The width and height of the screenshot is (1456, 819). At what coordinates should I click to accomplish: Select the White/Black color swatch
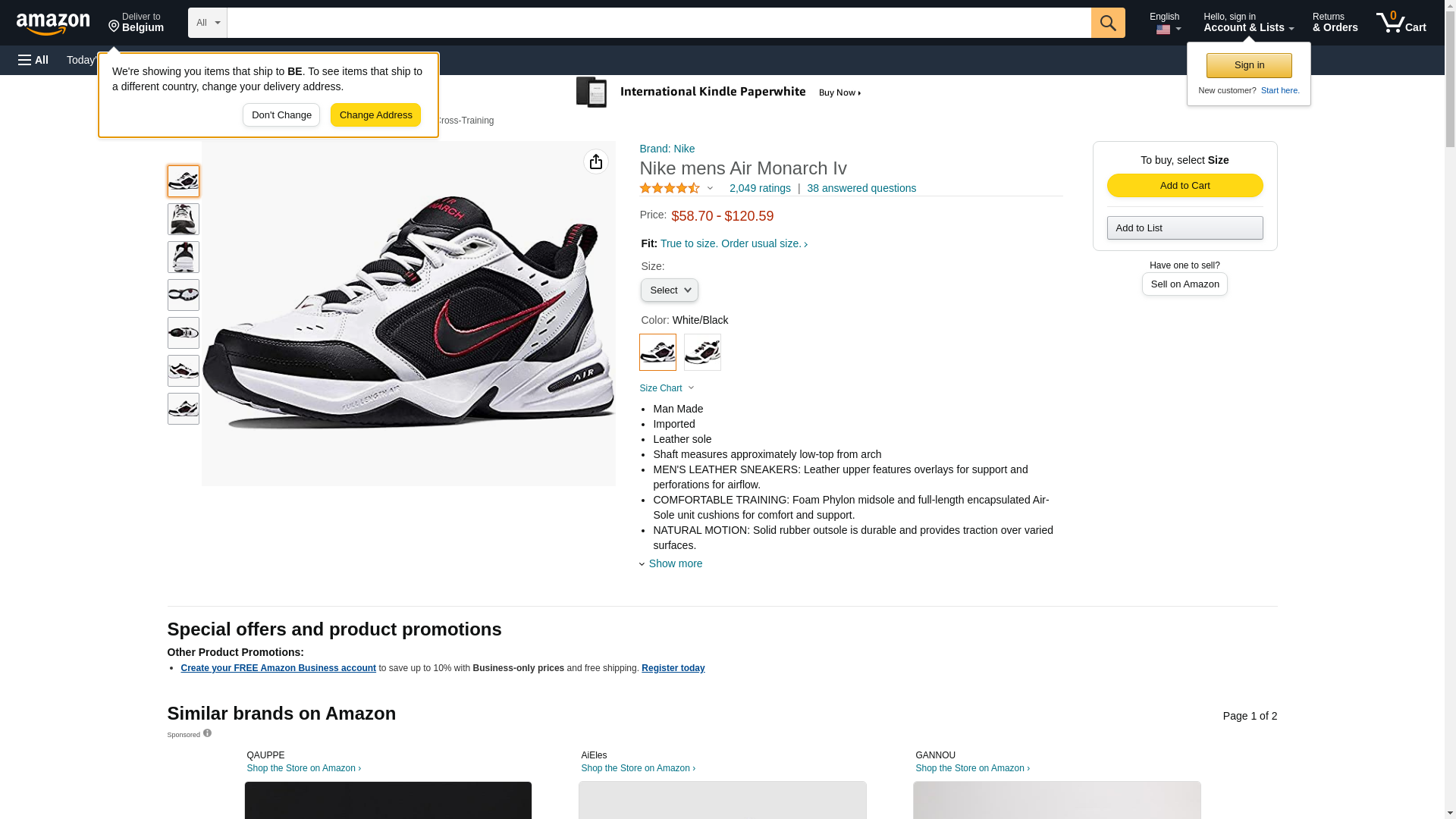(x=657, y=353)
